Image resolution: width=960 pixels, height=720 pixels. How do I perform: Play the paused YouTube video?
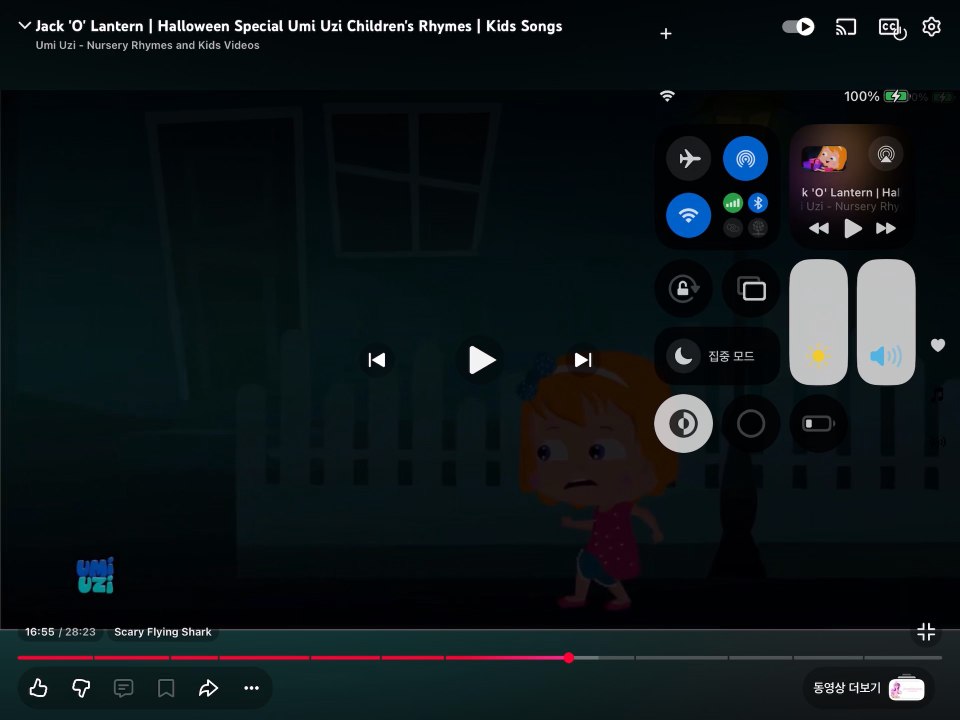(x=481, y=360)
